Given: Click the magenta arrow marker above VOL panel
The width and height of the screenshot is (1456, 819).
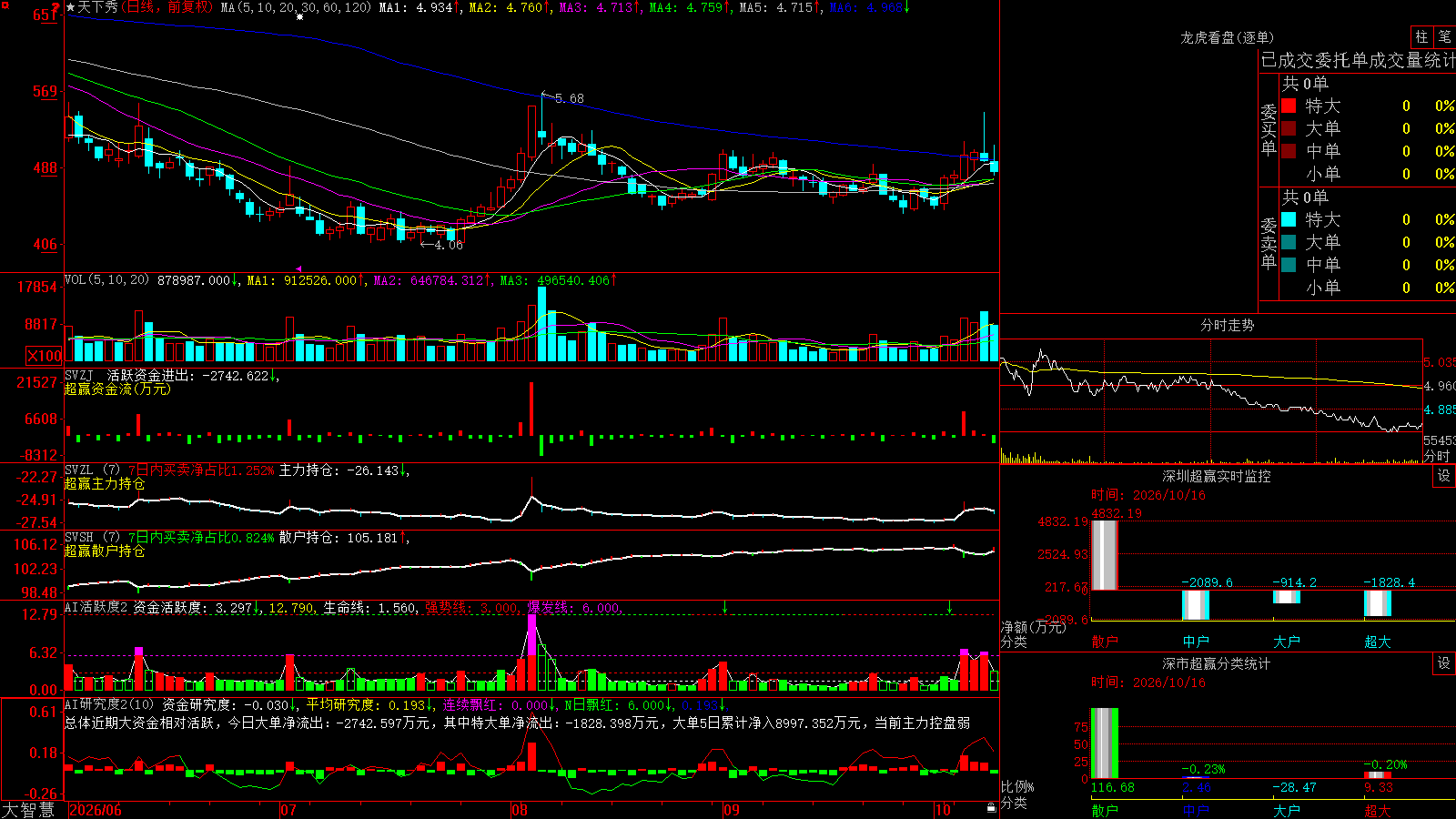Looking at the screenshot, I should point(299,268).
